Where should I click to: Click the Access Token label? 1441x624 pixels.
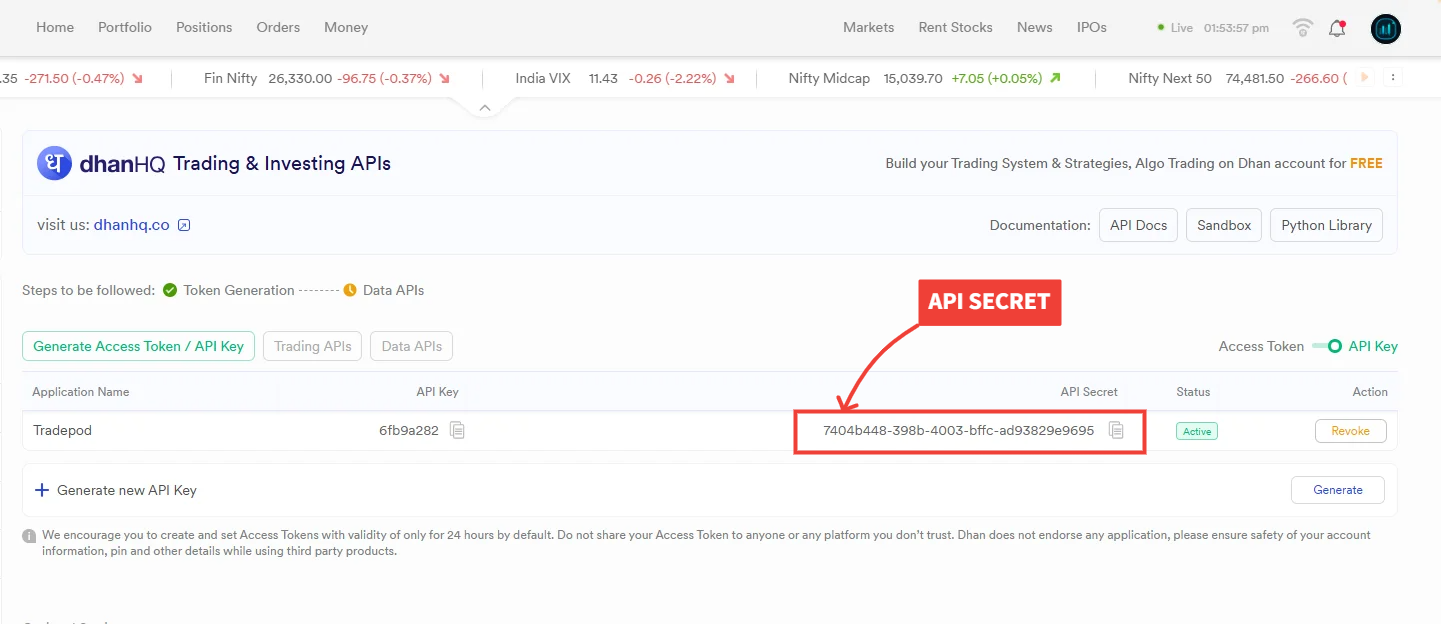click(1261, 346)
